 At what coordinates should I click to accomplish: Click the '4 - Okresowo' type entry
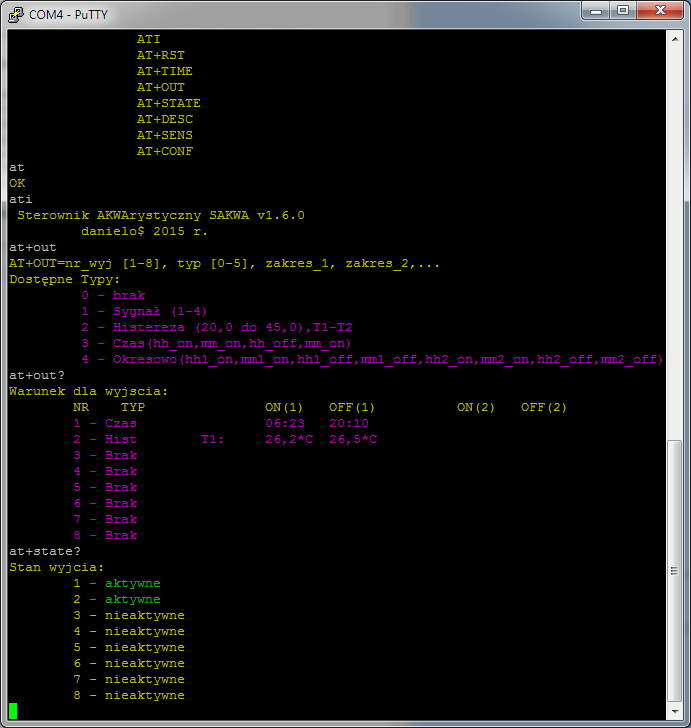[x=372, y=359]
